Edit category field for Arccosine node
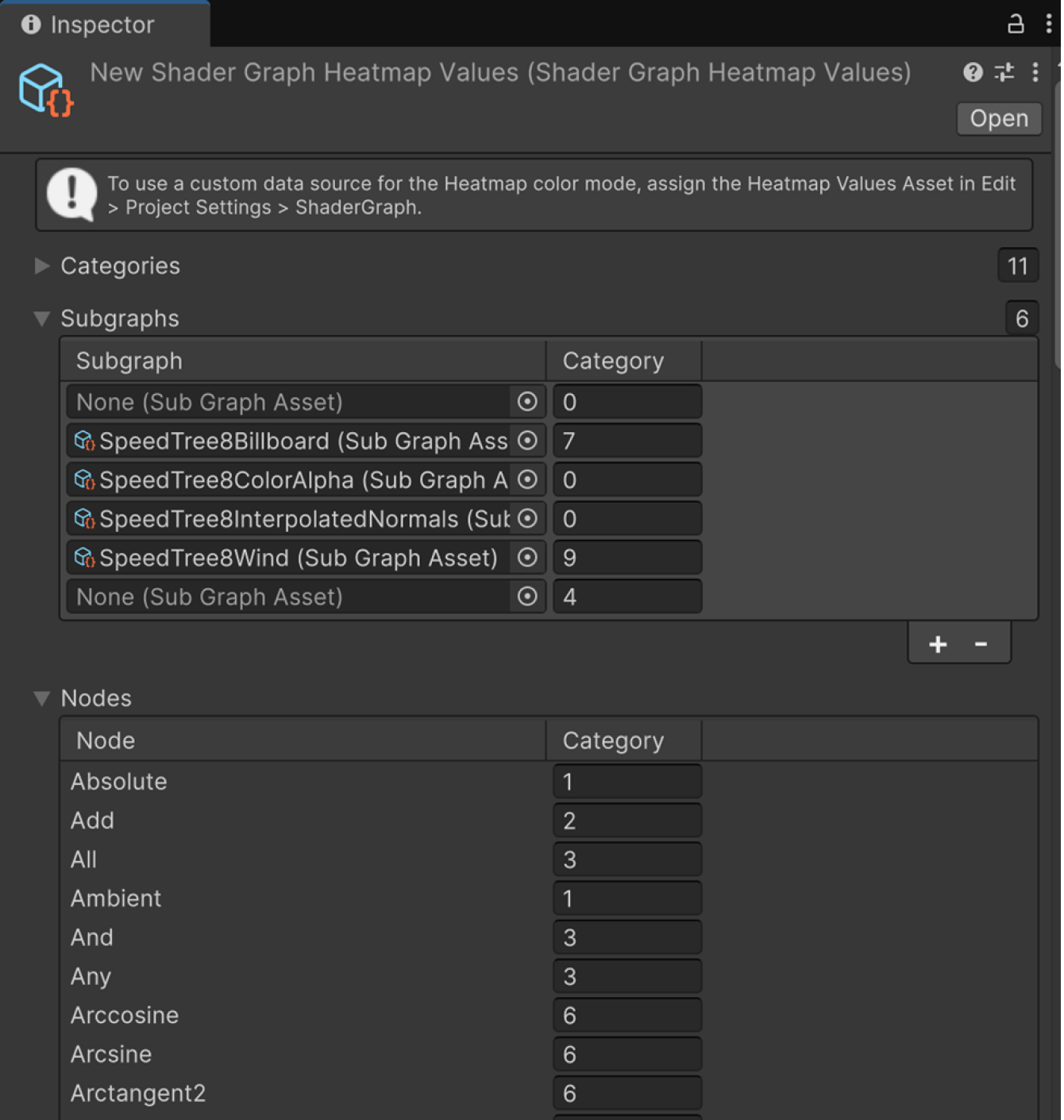 pyautogui.click(x=627, y=1015)
